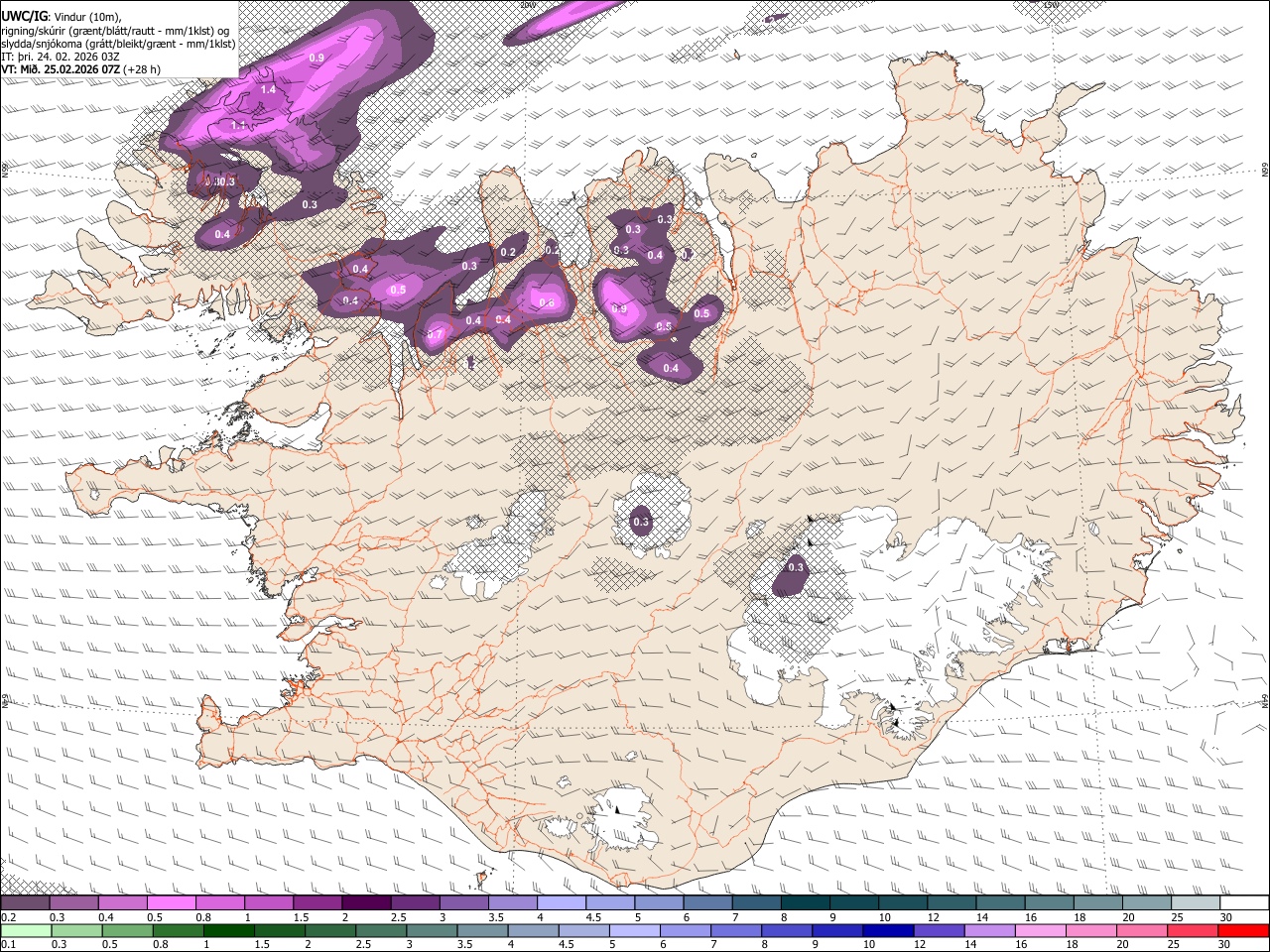
Task: Click the 'IT: þri. 24. 02. 2026 03Z' line
Action: point(62,57)
